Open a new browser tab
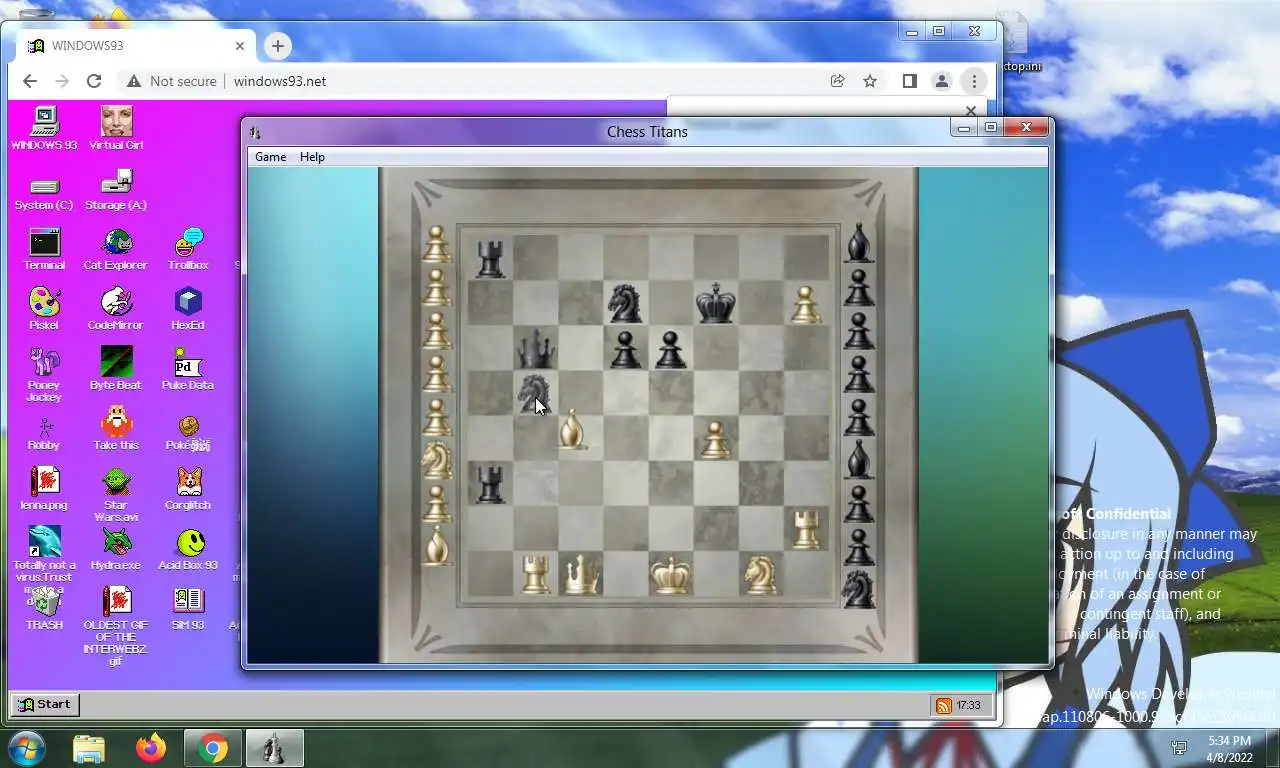 coord(278,46)
